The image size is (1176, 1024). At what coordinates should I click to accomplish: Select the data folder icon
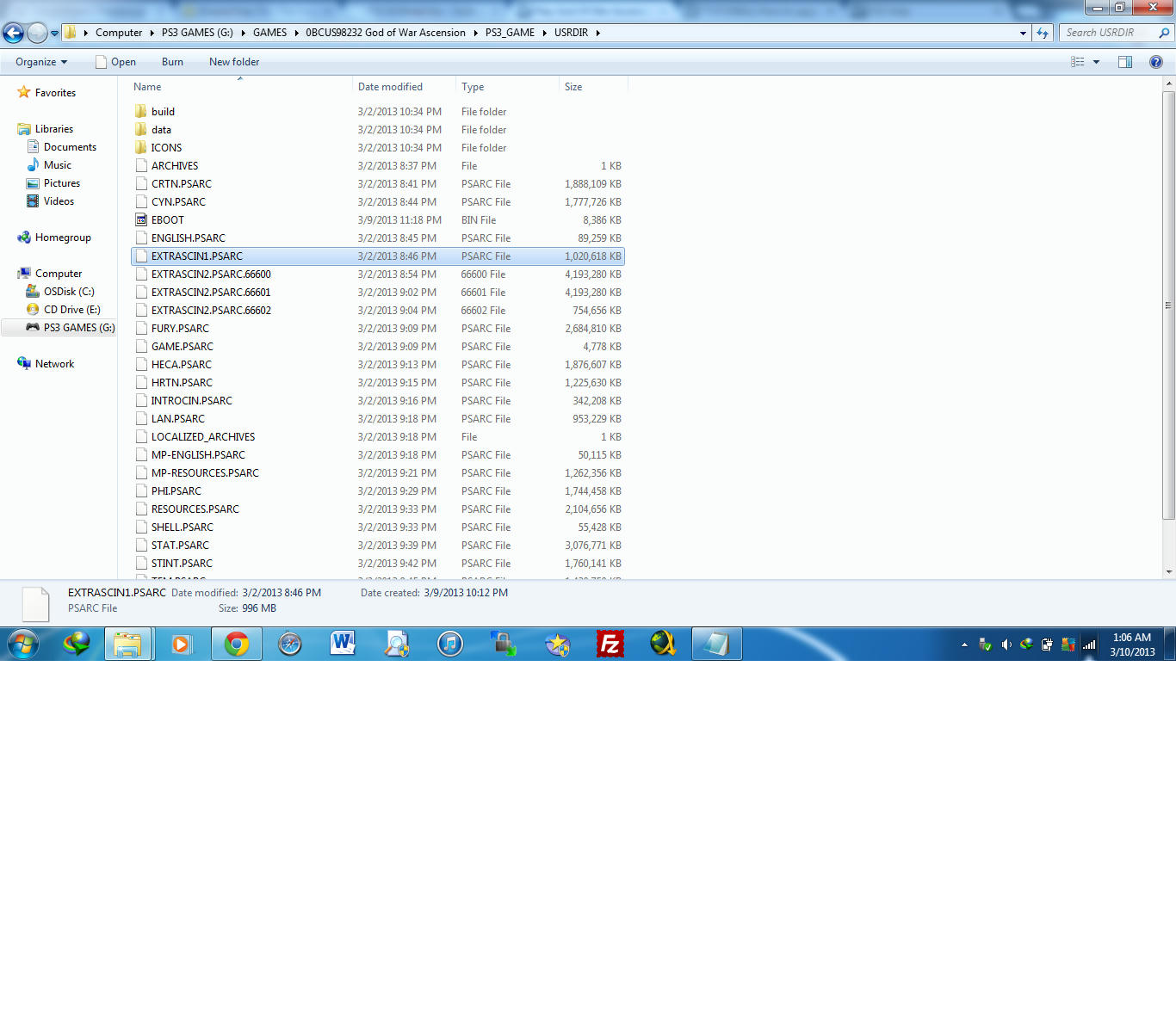coord(141,129)
